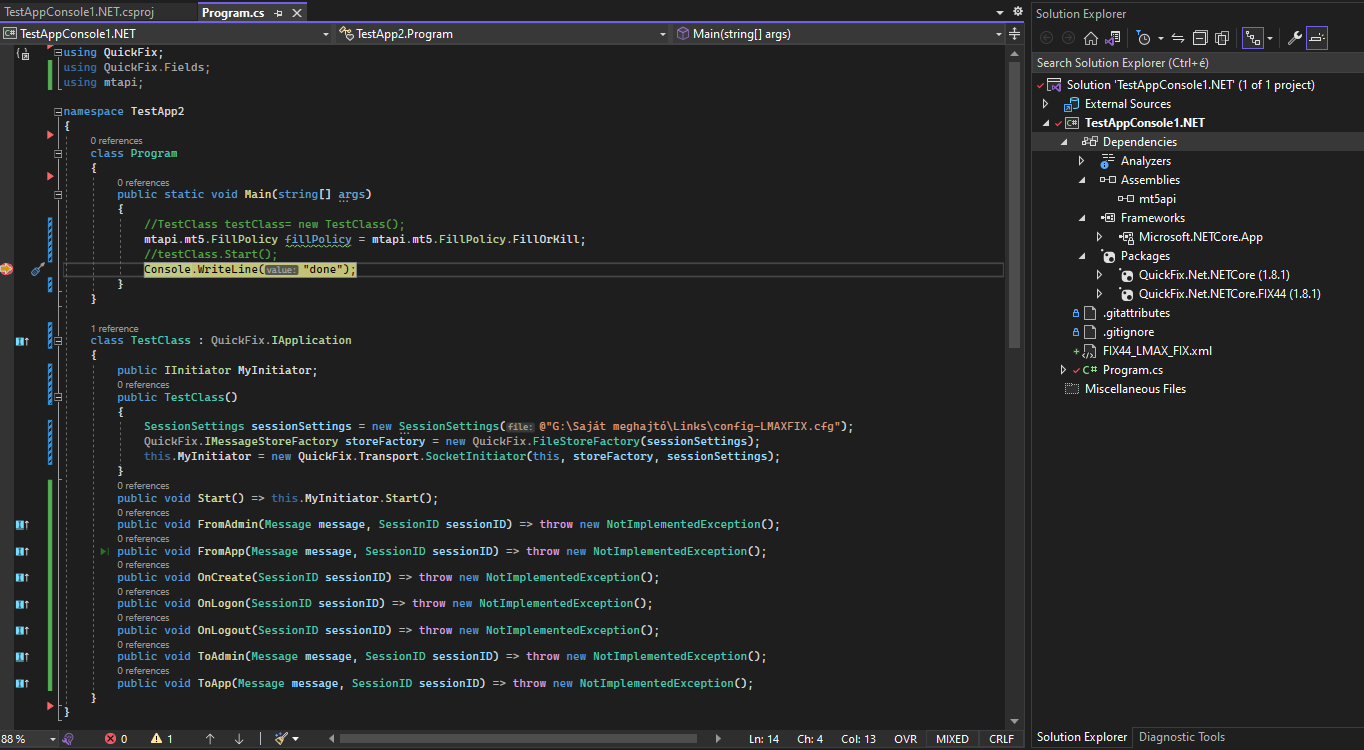Image resolution: width=1364 pixels, height=750 pixels.
Task: Open the pending changes filter dropdown arrow
Action: (1160, 38)
